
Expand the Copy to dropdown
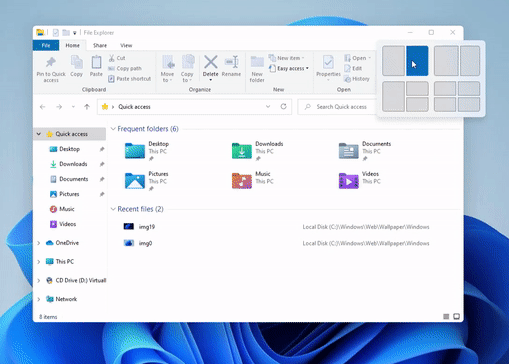point(187,77)
